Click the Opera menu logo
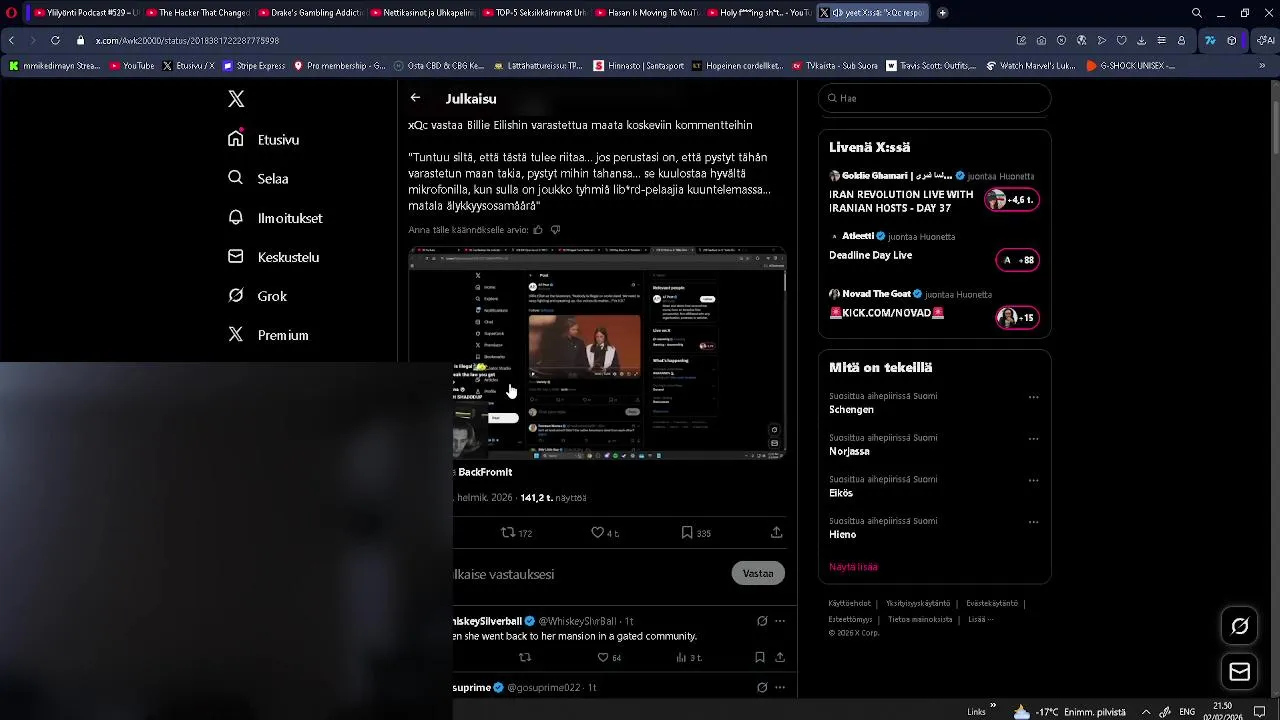This screenshot has height=720, width=1280. tap(11, 13)
